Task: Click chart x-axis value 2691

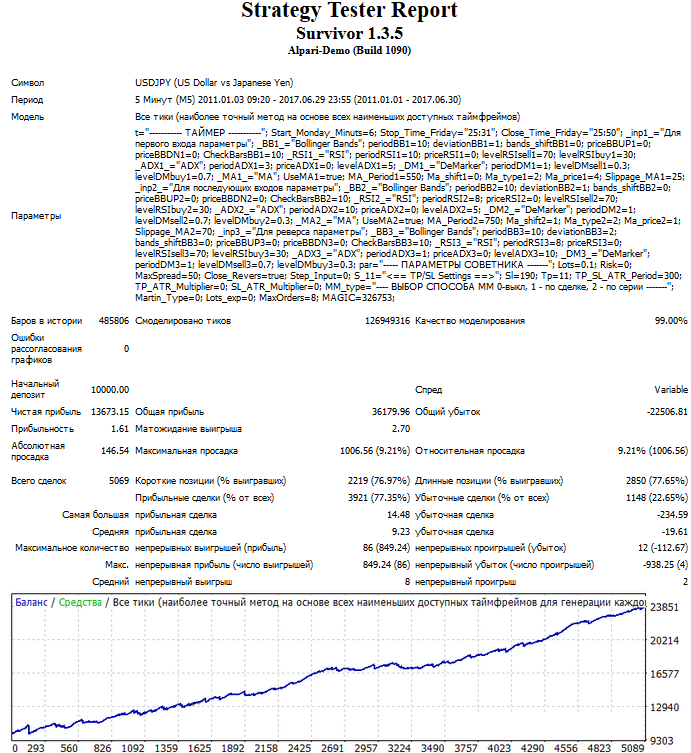Action: tap(332, 748)
